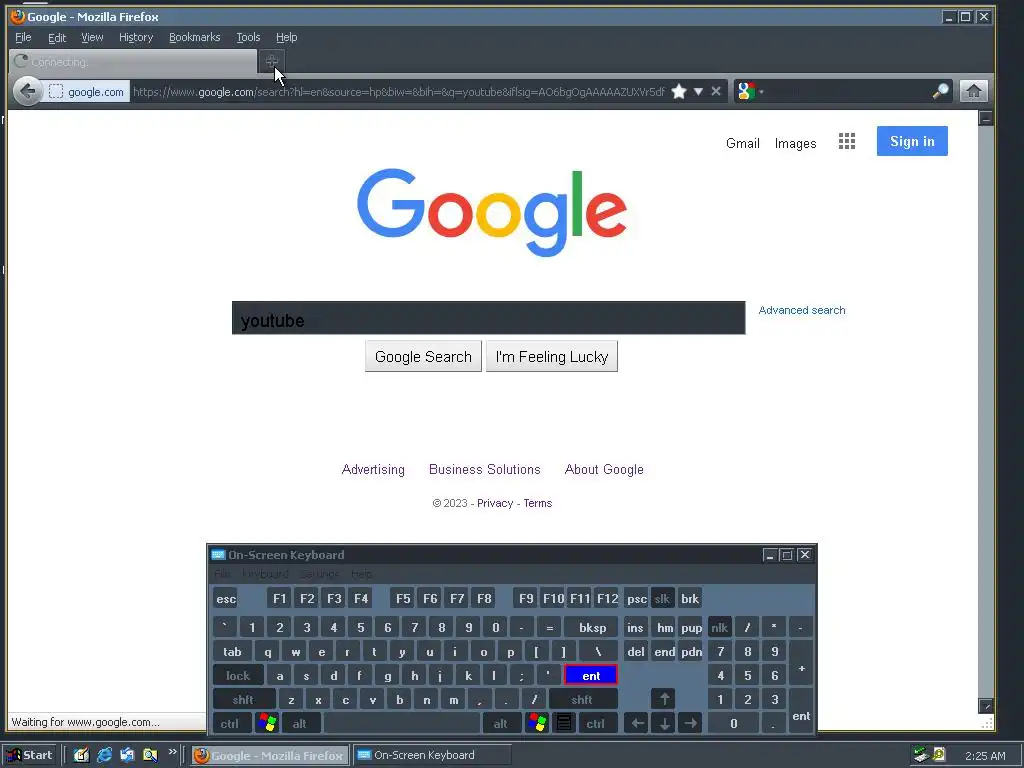The height and width of the screenshot is (768, 1024).
Task: Bookmark this page with the star icon
Action: 679,91
